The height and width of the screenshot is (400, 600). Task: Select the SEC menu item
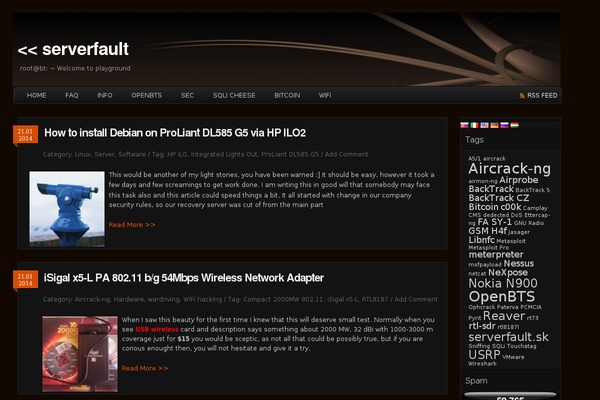point(187,95)
